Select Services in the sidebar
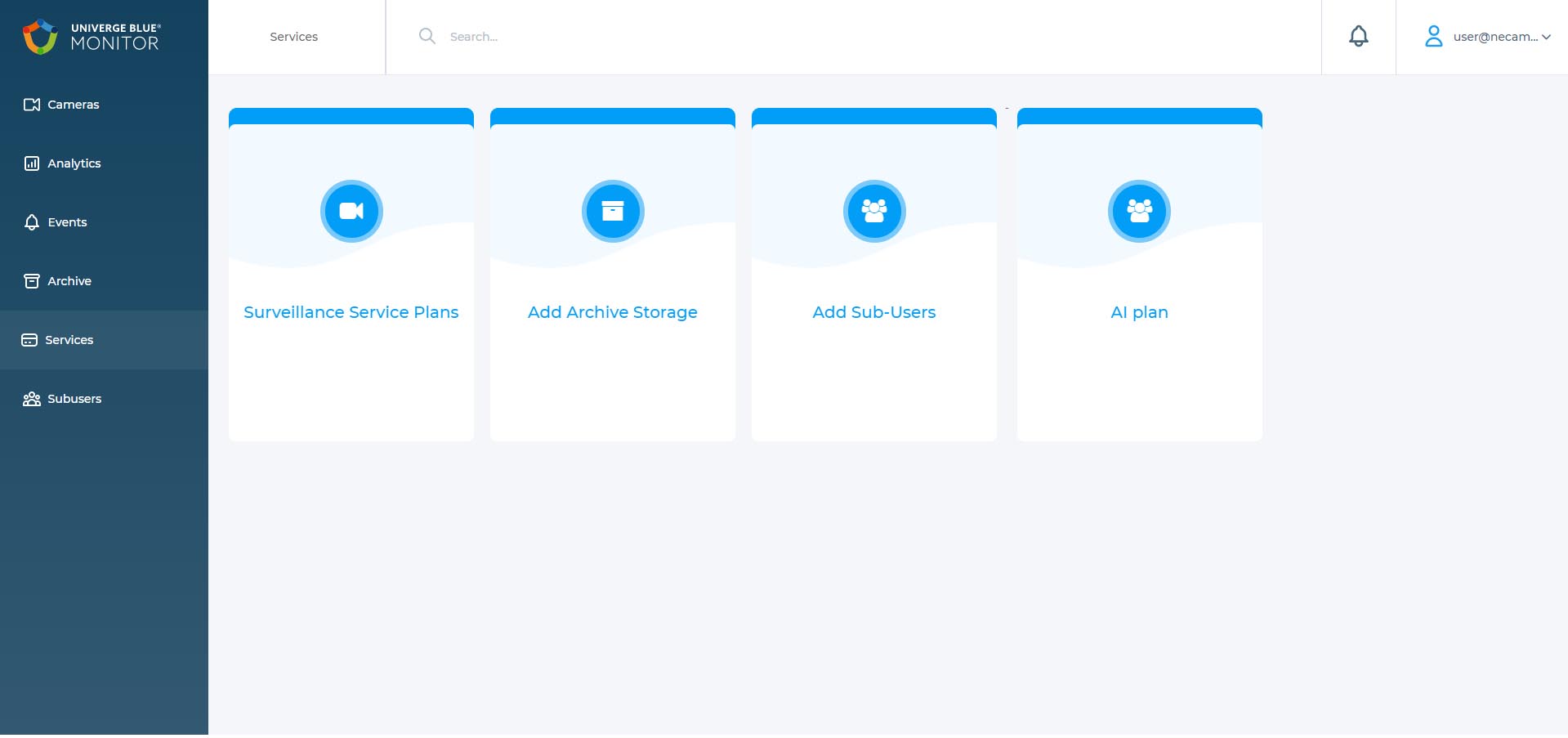 [104, 340]
